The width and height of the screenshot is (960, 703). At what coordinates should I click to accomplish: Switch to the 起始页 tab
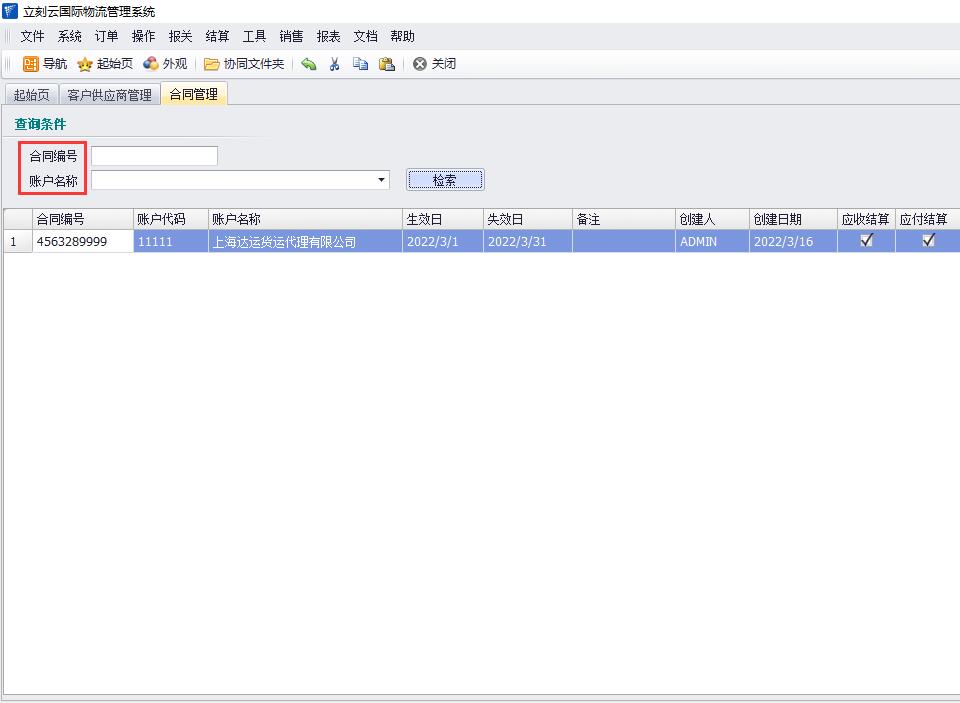pyautogui.click(x=31, y=95)
